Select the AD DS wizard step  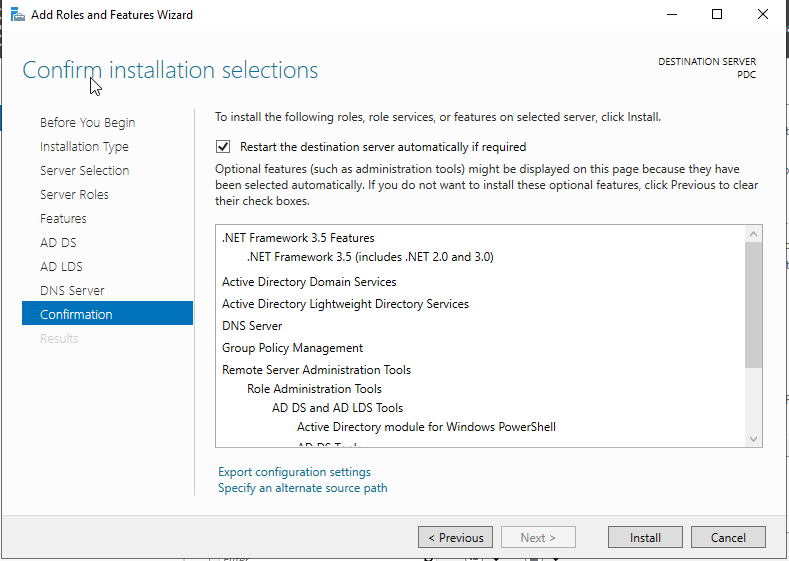pyautogui.click(x=58, y=243)
